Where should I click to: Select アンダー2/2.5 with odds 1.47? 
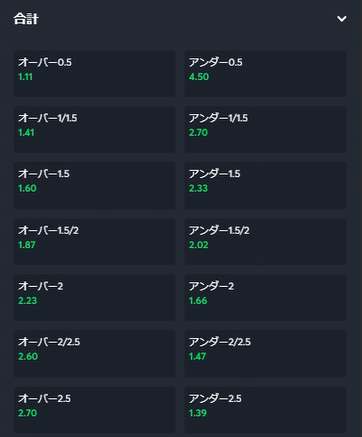pos(265,354)
